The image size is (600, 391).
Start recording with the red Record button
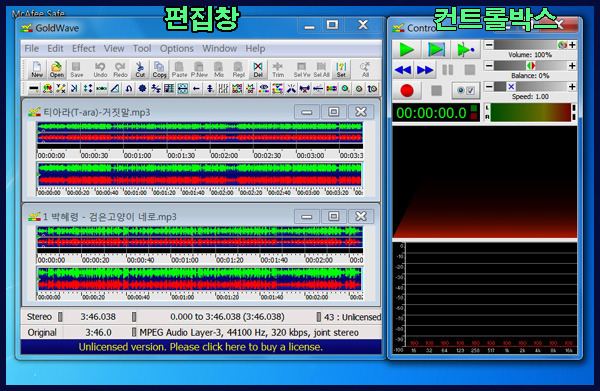click(x=407, y=90)
